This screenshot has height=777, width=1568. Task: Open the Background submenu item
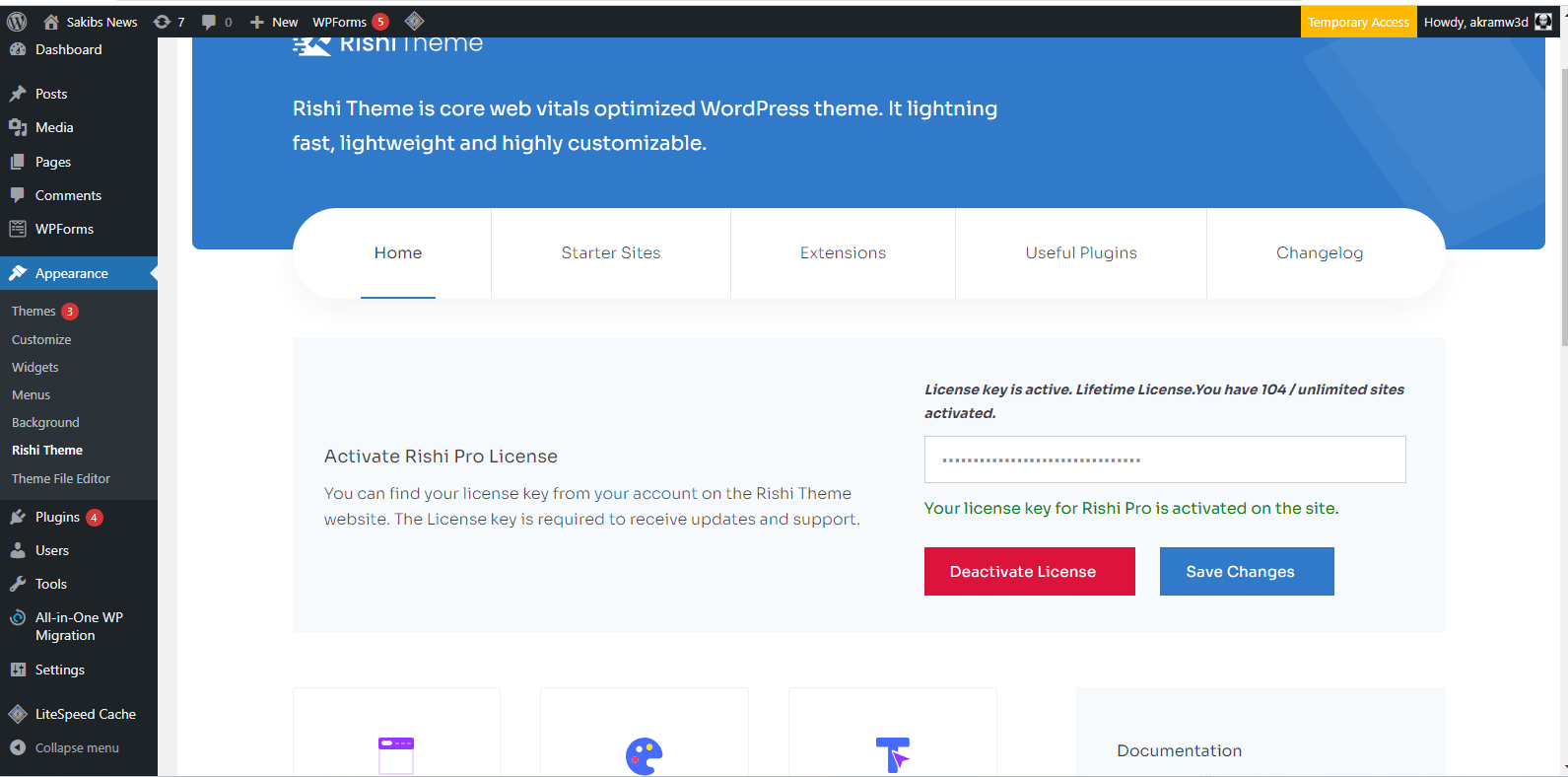tap(45, 422)
